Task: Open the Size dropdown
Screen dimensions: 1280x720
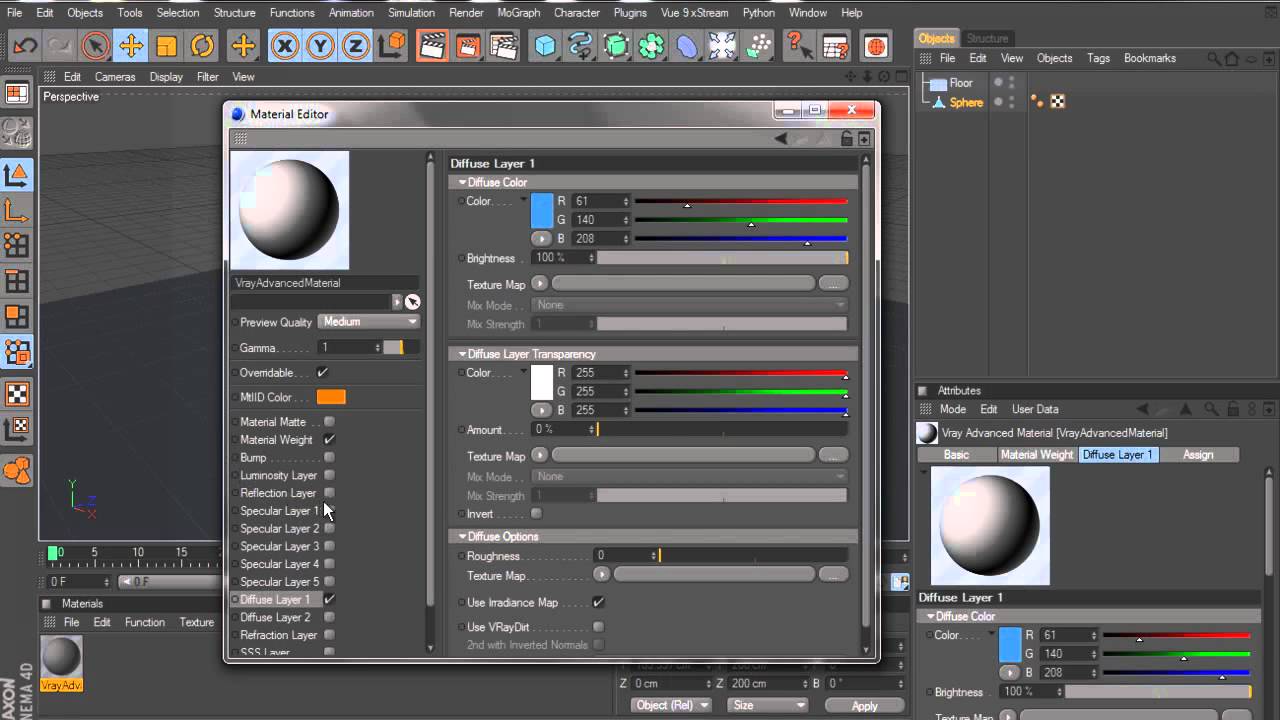Action: click(768, 705)
